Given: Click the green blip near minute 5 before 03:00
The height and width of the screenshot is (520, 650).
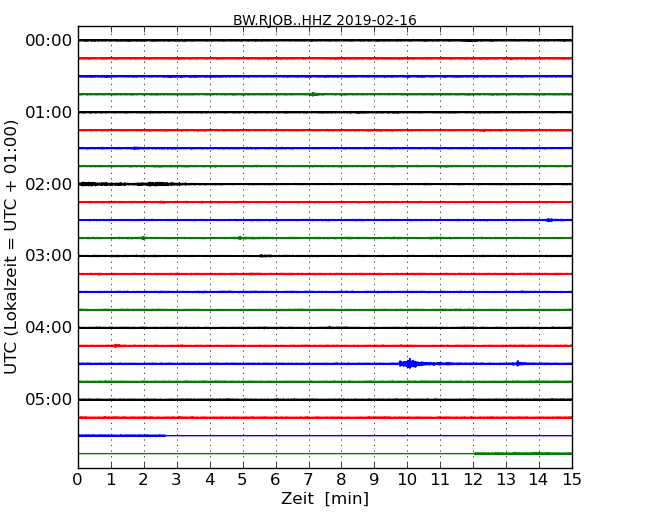Looking at the screenshot, I should pyautogui.click(x=240, y=238).
